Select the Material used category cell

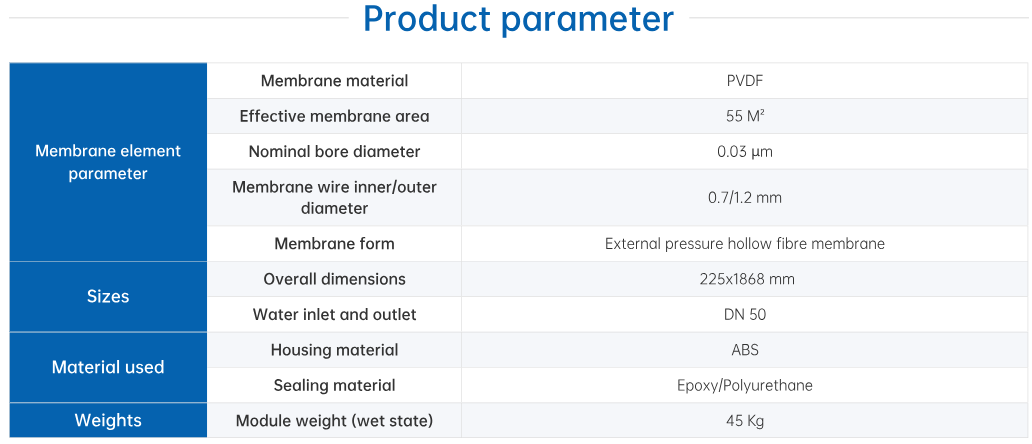tap(108, 367)
